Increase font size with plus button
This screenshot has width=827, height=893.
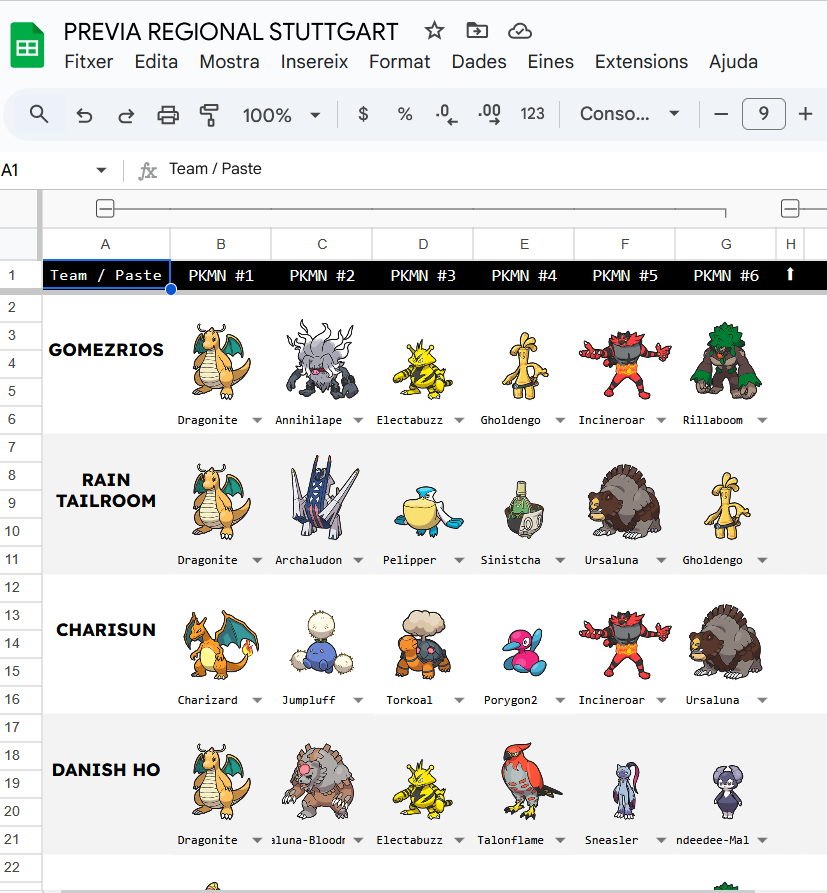click(805, 114)
